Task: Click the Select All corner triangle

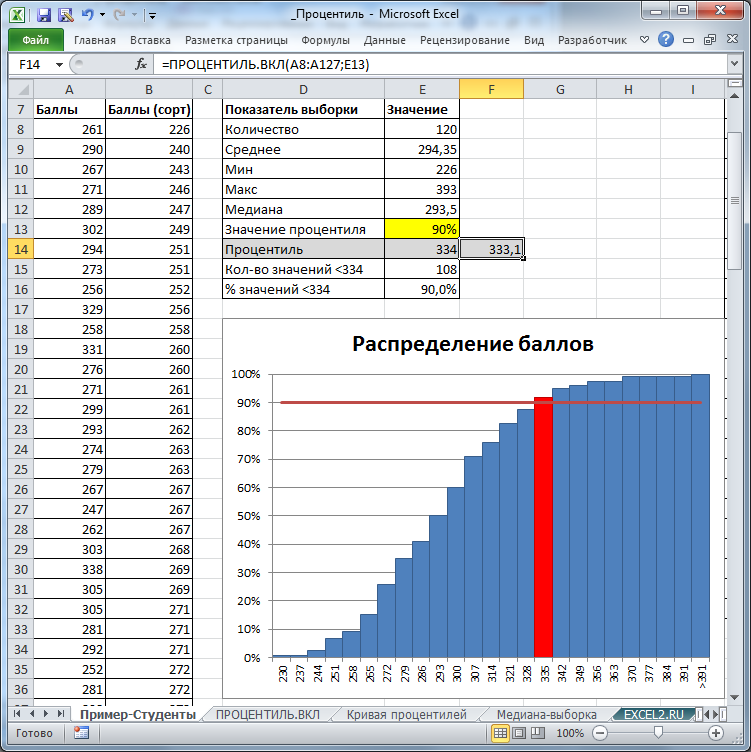Action: point(21,89)
